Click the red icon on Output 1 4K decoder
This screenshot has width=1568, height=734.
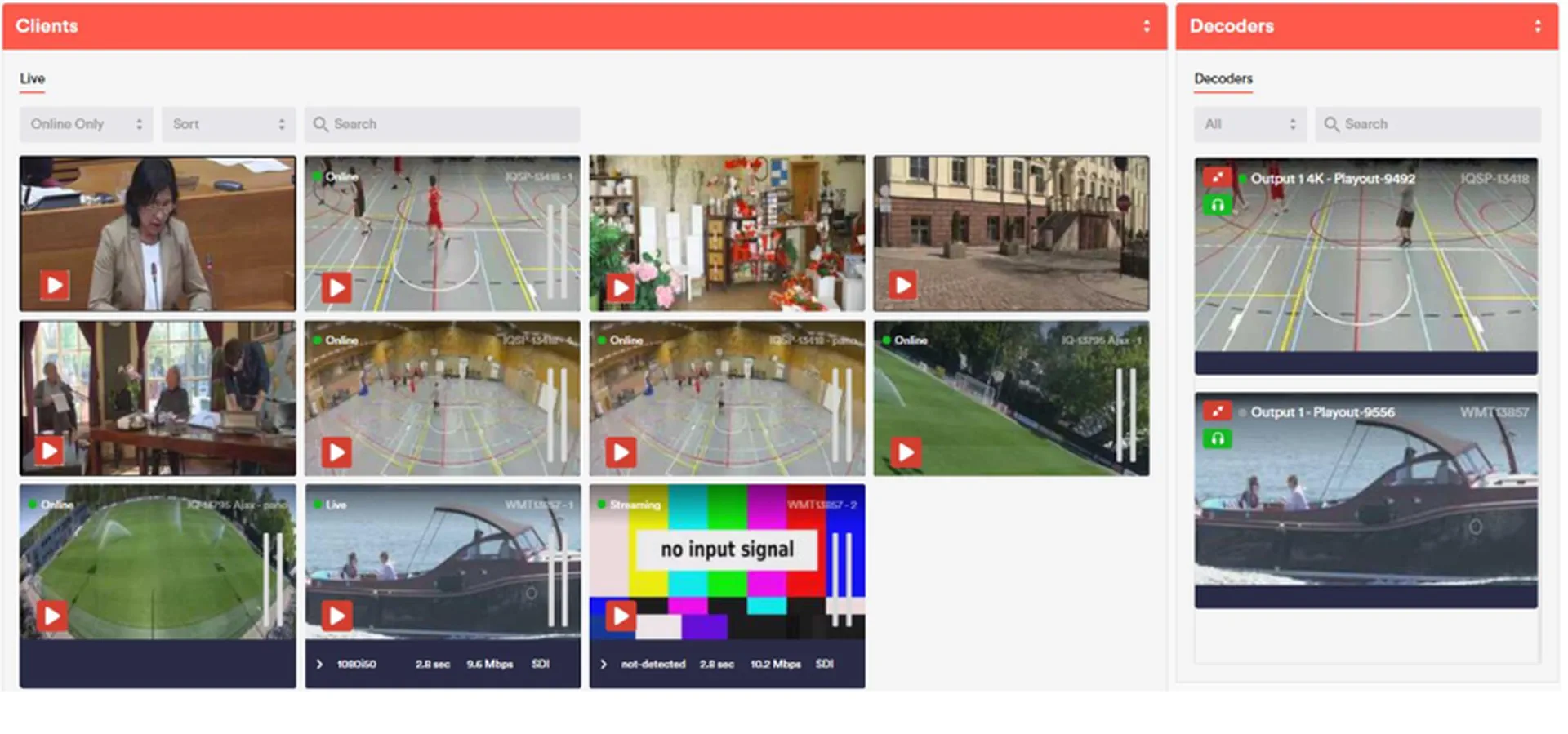1217,177
